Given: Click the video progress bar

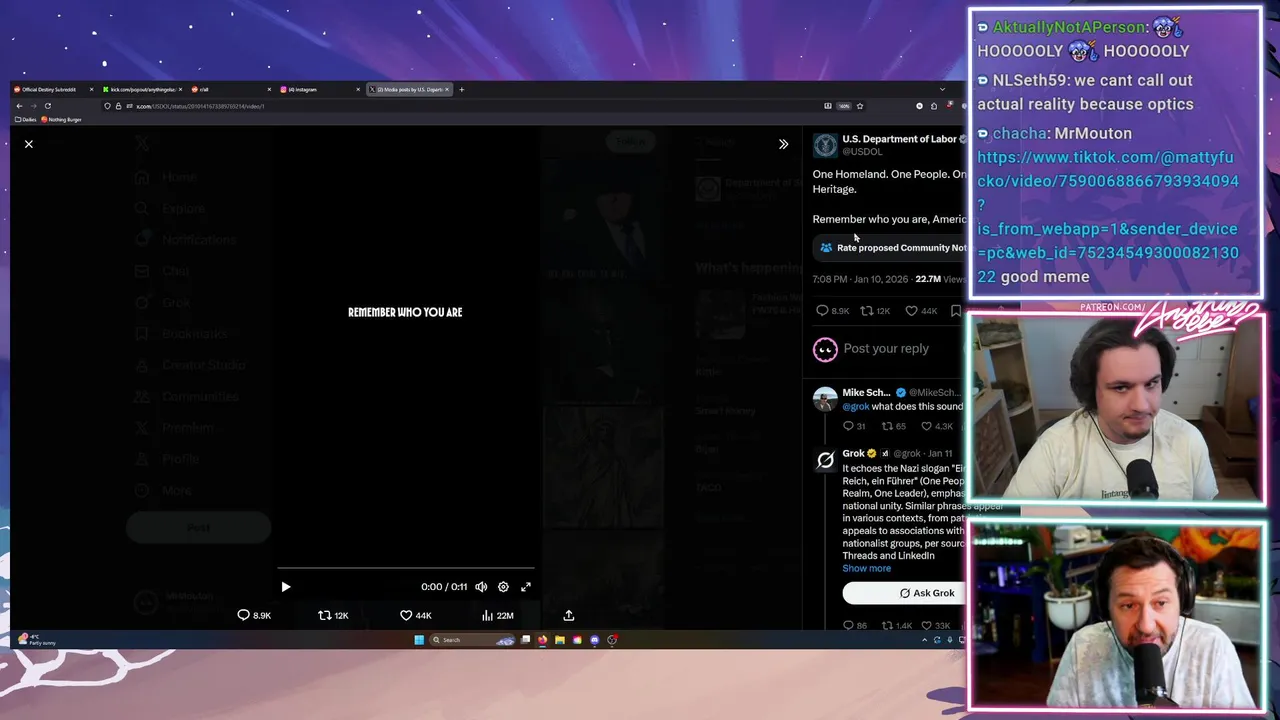Looking at the screenshot, I should (x=406, y=568).
